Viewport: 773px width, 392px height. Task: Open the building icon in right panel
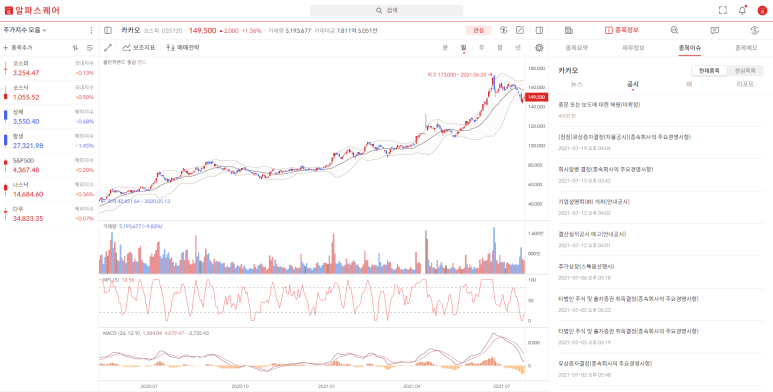coord(568,31)
